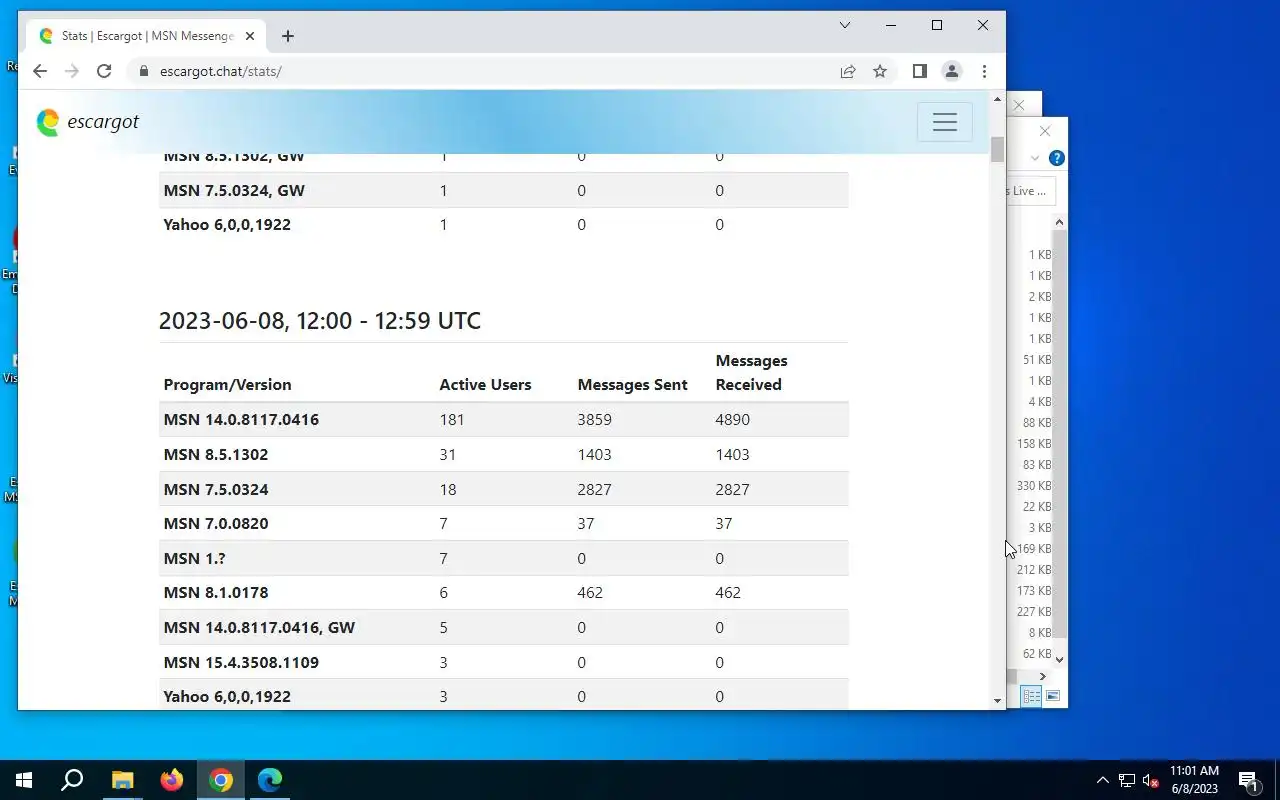Select the 'MSN 14.0.8117.0416' row label with 181 users
1280x800 pixels.
click(x=241, y=420)
